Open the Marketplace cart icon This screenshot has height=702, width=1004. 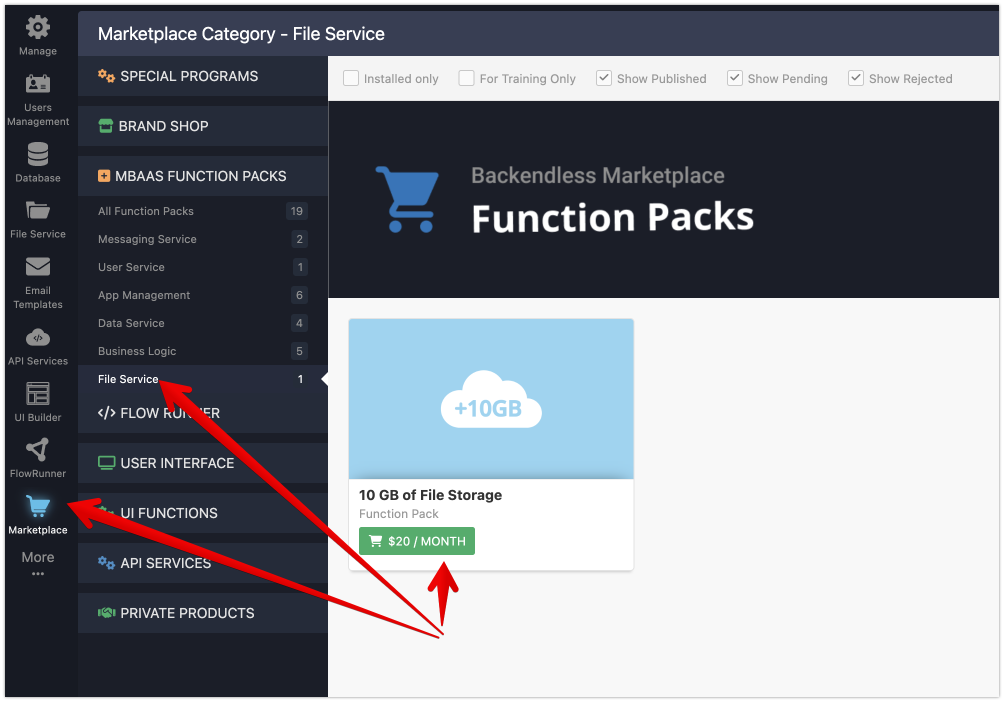(38, 506)
